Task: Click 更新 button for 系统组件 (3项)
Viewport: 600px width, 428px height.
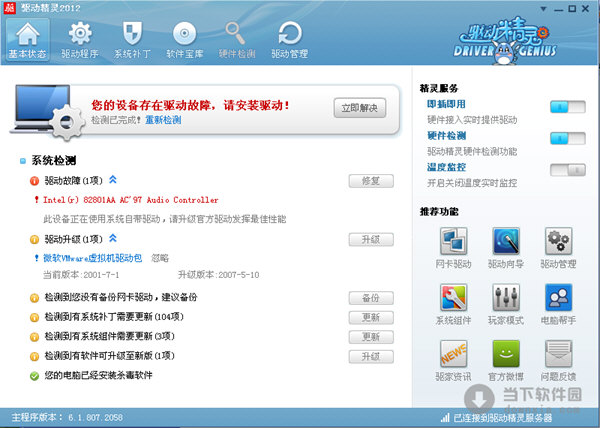Action: point(371,337)
